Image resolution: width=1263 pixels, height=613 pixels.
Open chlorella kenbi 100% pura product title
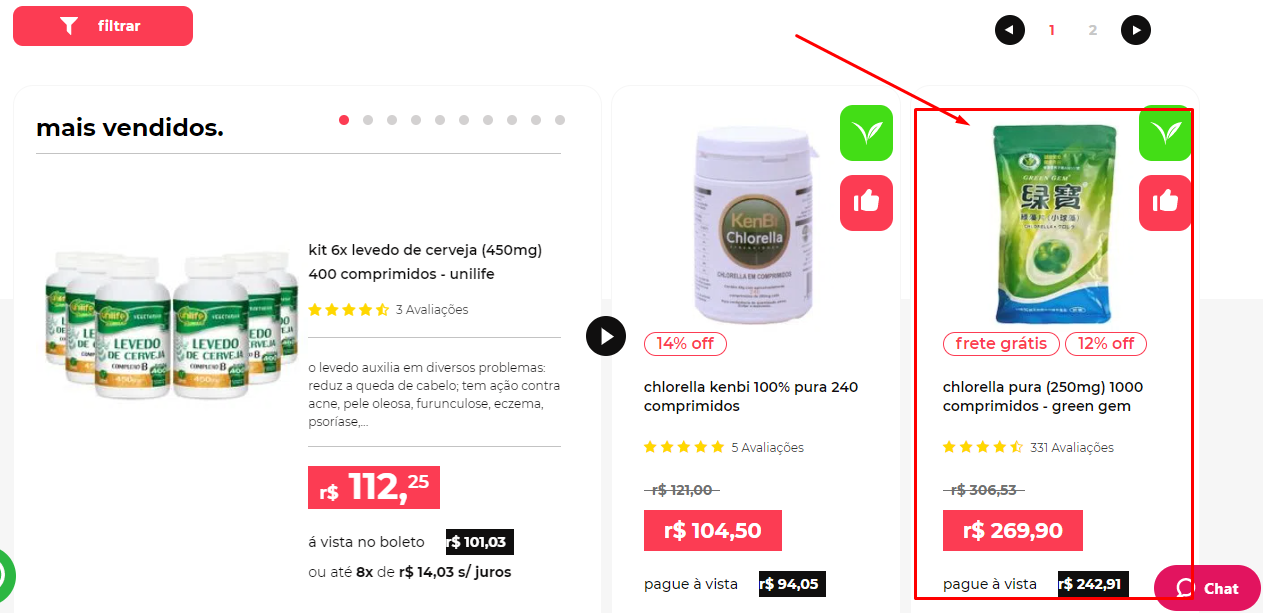pos(751,397)
